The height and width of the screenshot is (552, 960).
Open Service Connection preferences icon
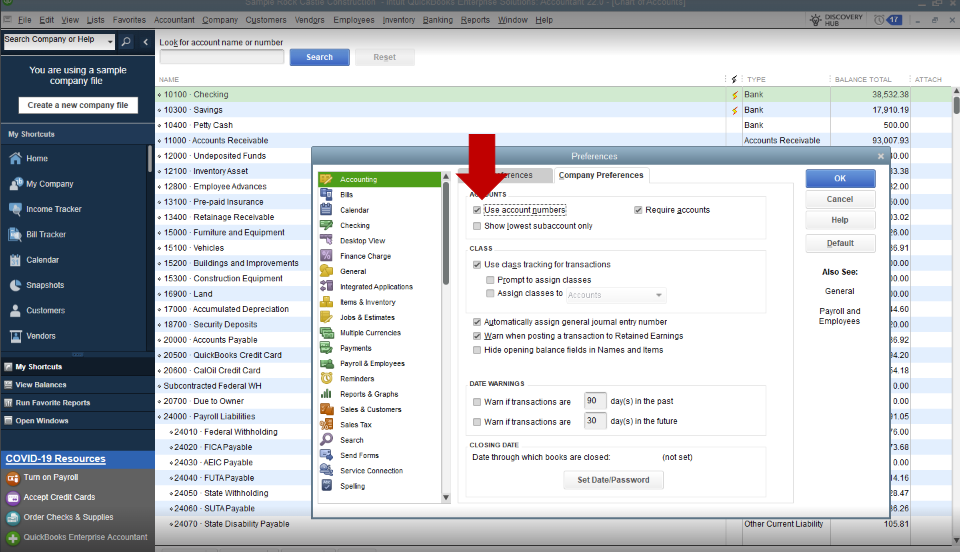click(x=326, y=470)
